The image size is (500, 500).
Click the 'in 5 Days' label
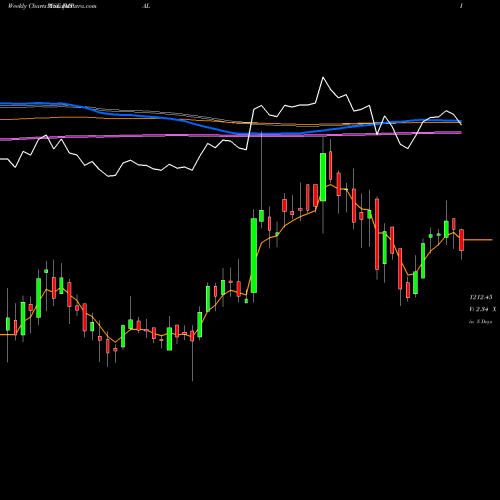[481, 322]
